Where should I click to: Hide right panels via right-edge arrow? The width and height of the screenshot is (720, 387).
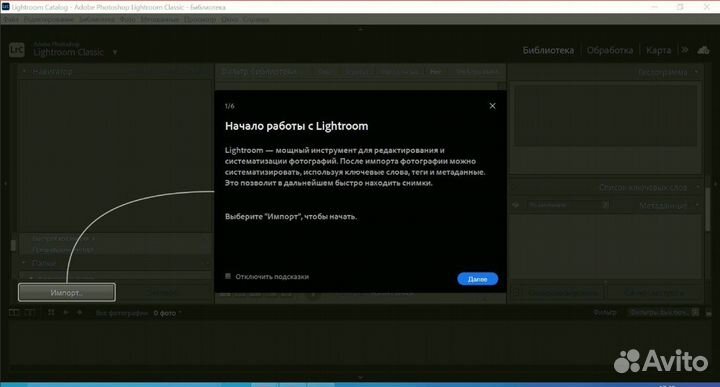click(715, 184)
